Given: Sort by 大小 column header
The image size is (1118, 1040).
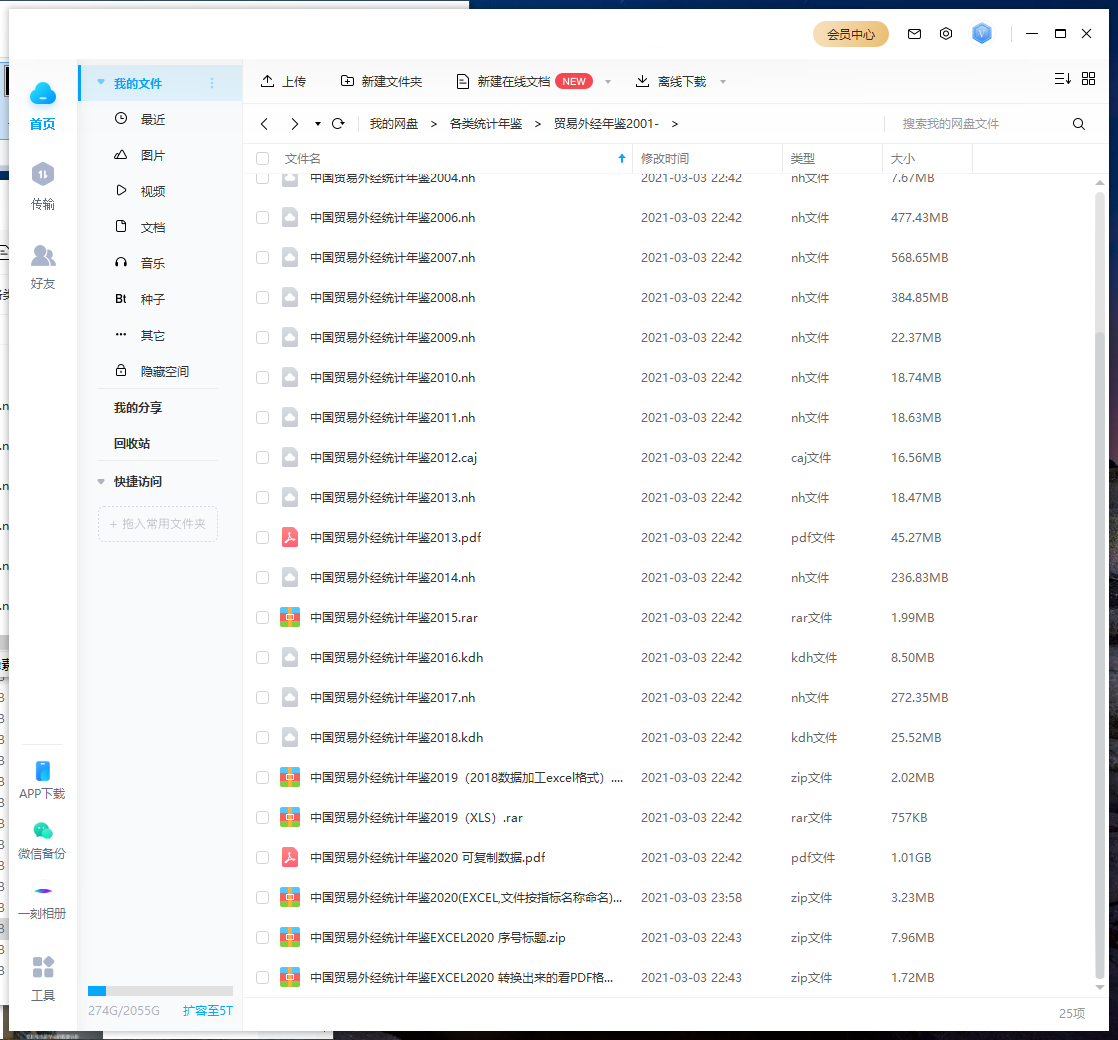Looking at the screenshot, I should click(x=903, y=158).
